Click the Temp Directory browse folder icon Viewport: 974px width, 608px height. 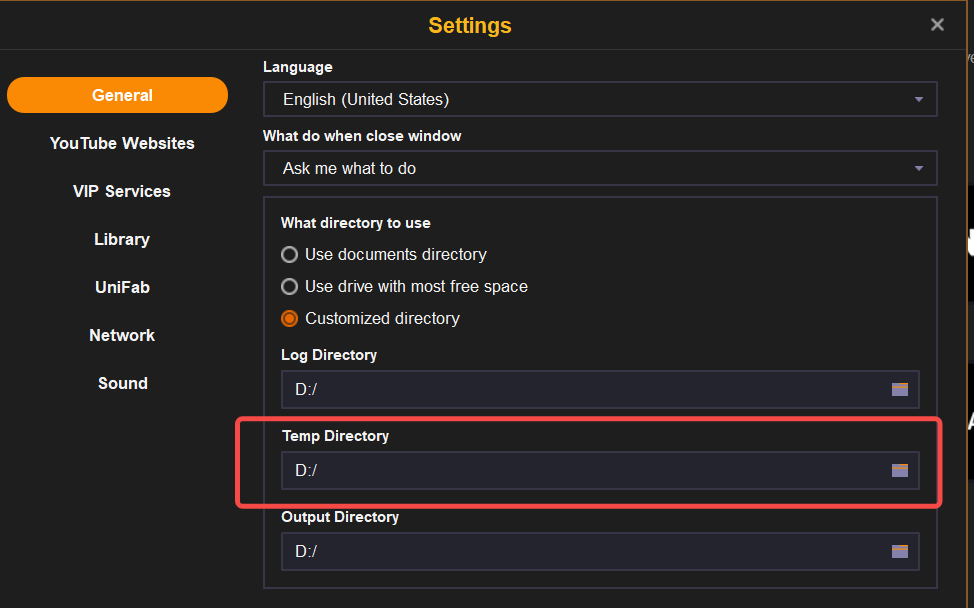pos(900,470)
